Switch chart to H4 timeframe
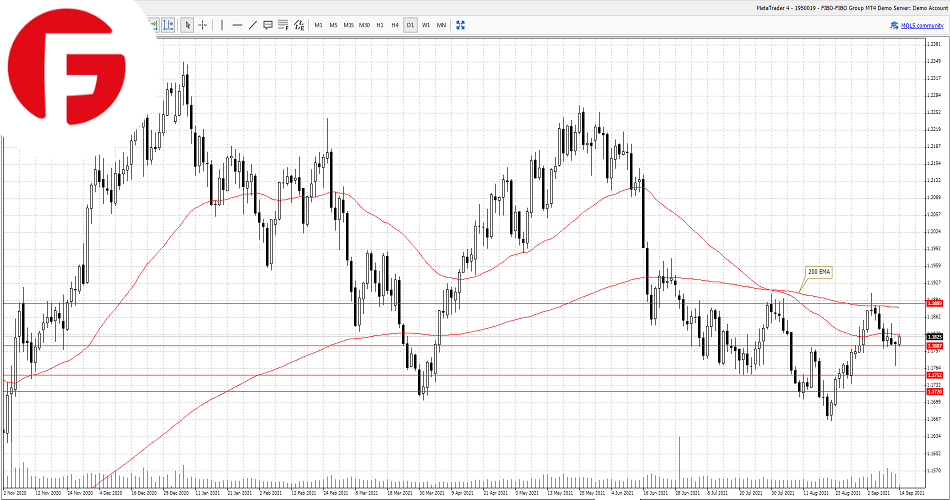Screen dimensions: 950x500 point(395,25)
